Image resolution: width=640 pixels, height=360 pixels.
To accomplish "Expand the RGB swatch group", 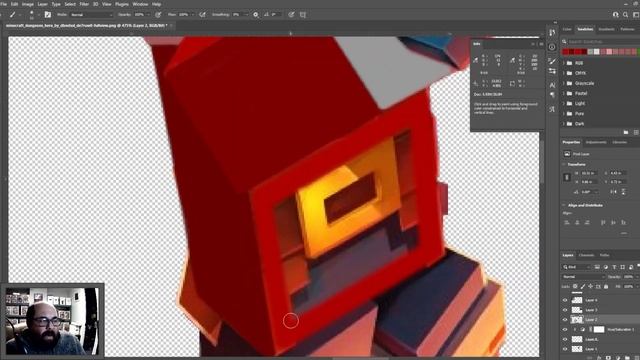I will point(564,63).
